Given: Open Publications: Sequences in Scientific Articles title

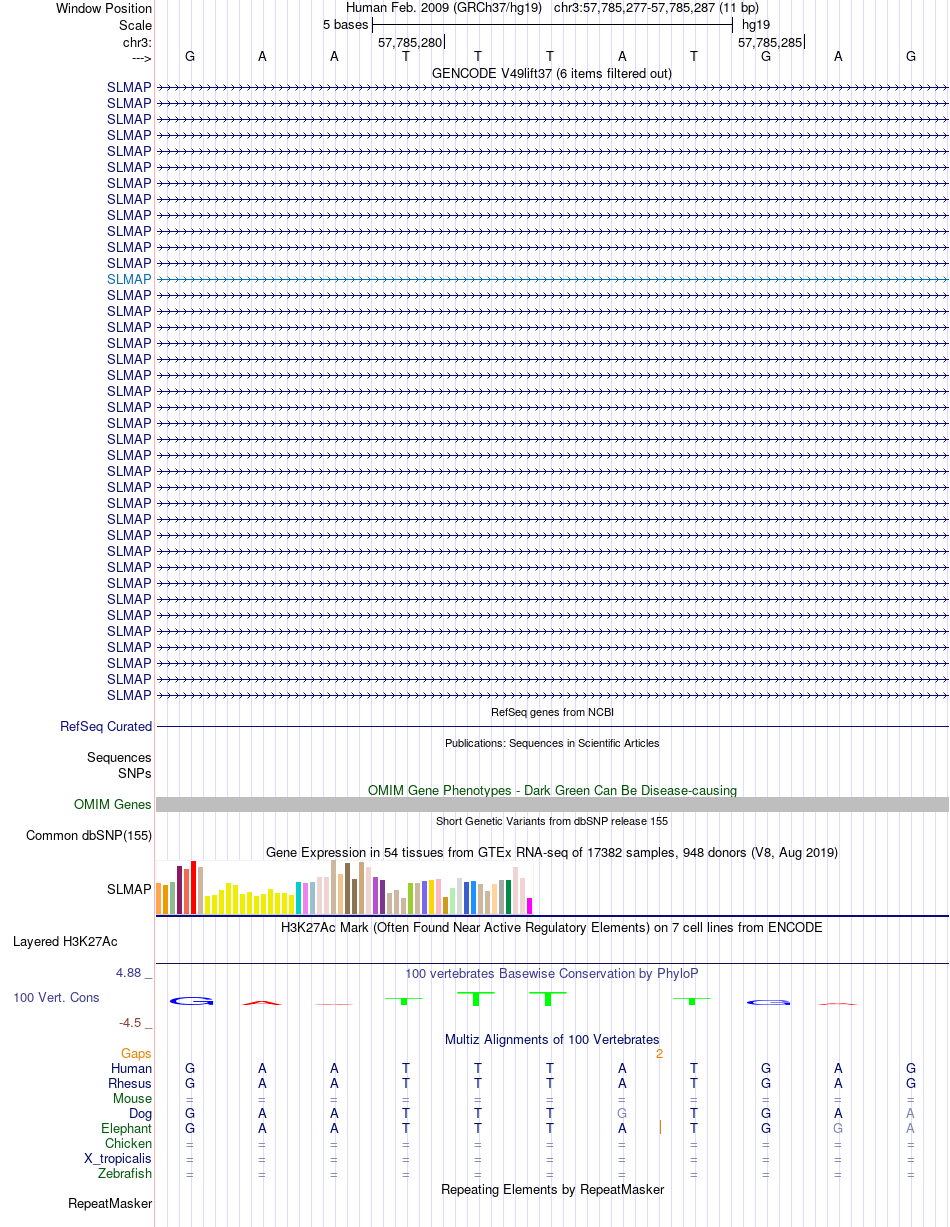Looking at the screenshot, I should (x=552, y=743).
